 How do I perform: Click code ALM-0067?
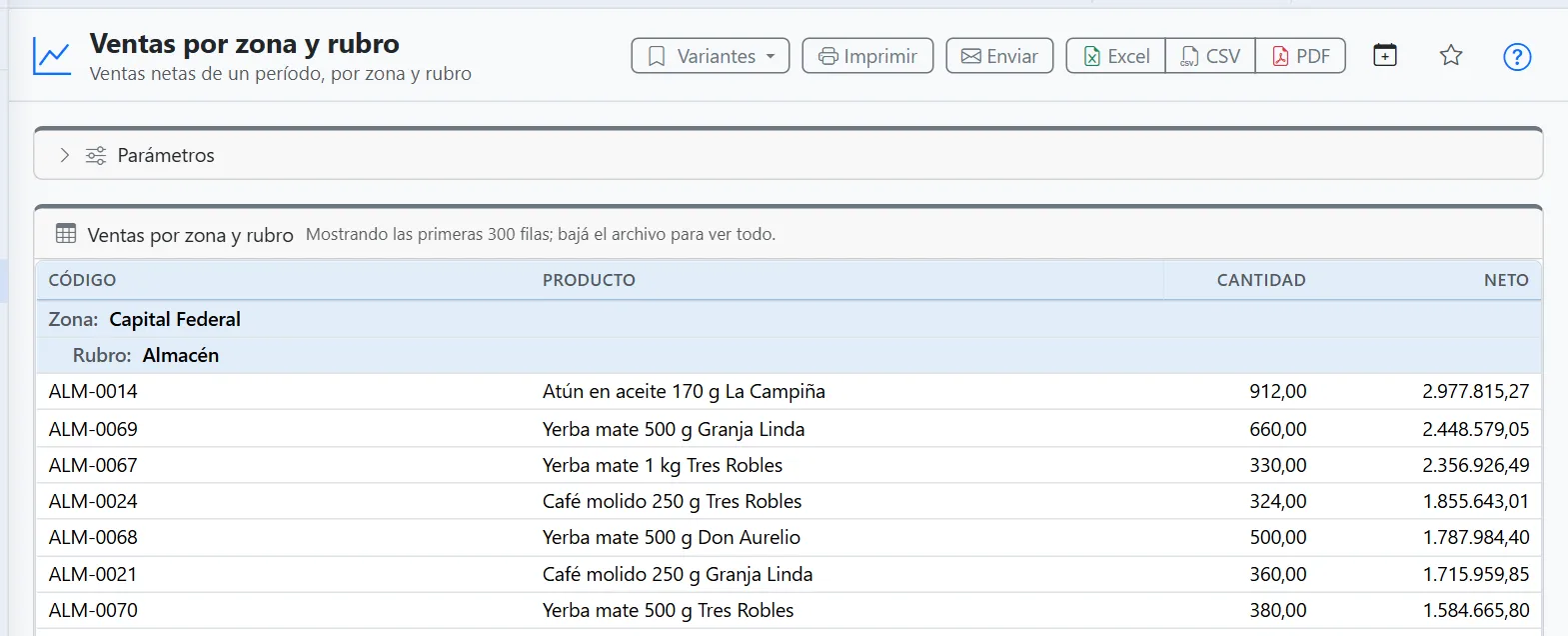93,465
